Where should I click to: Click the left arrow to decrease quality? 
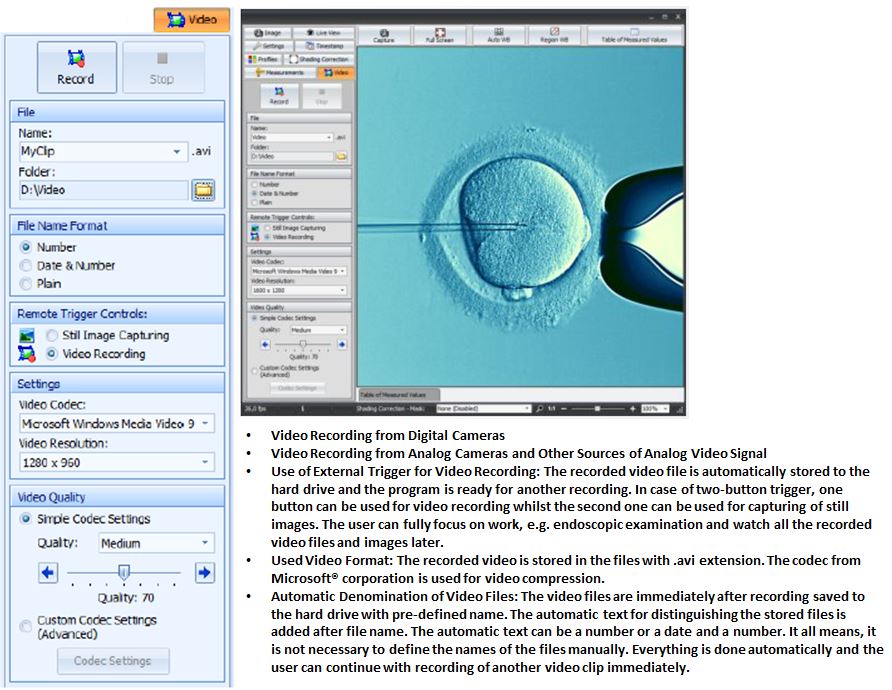[47, 573]
